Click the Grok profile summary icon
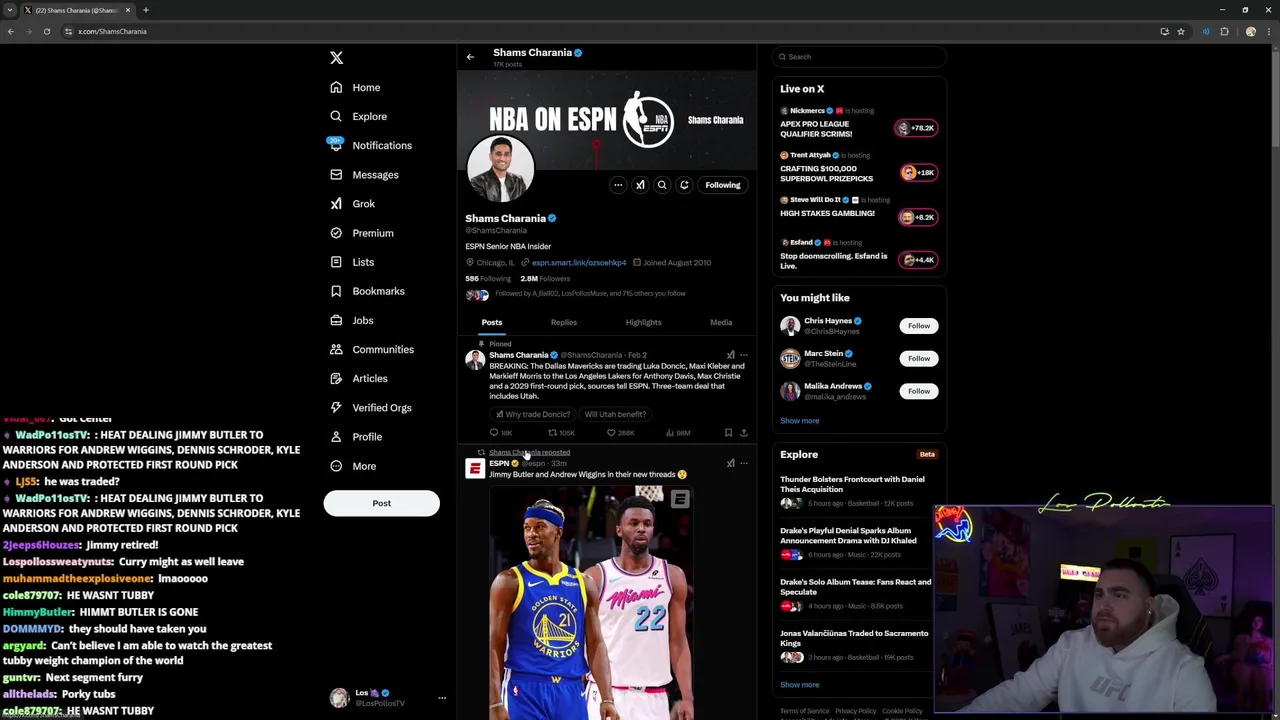The height and width of the screenshot is (720, 1280). click(640, 185)
